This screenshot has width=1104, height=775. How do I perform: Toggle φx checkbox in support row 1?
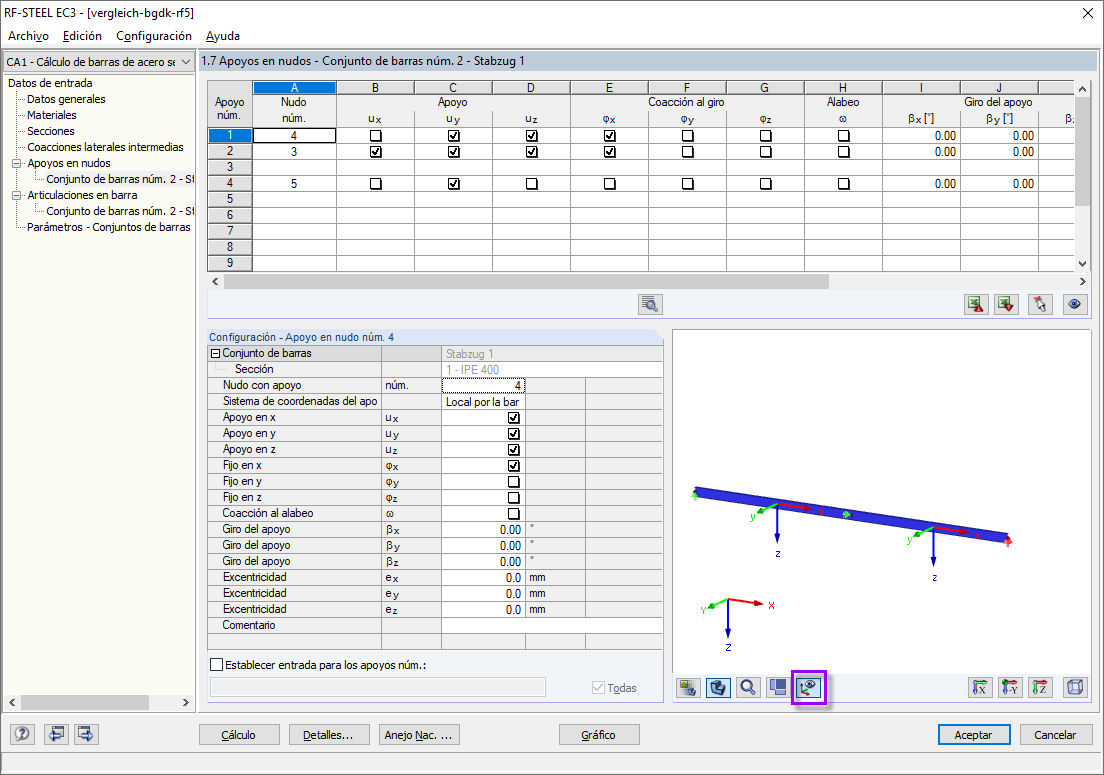pos(610,135)
